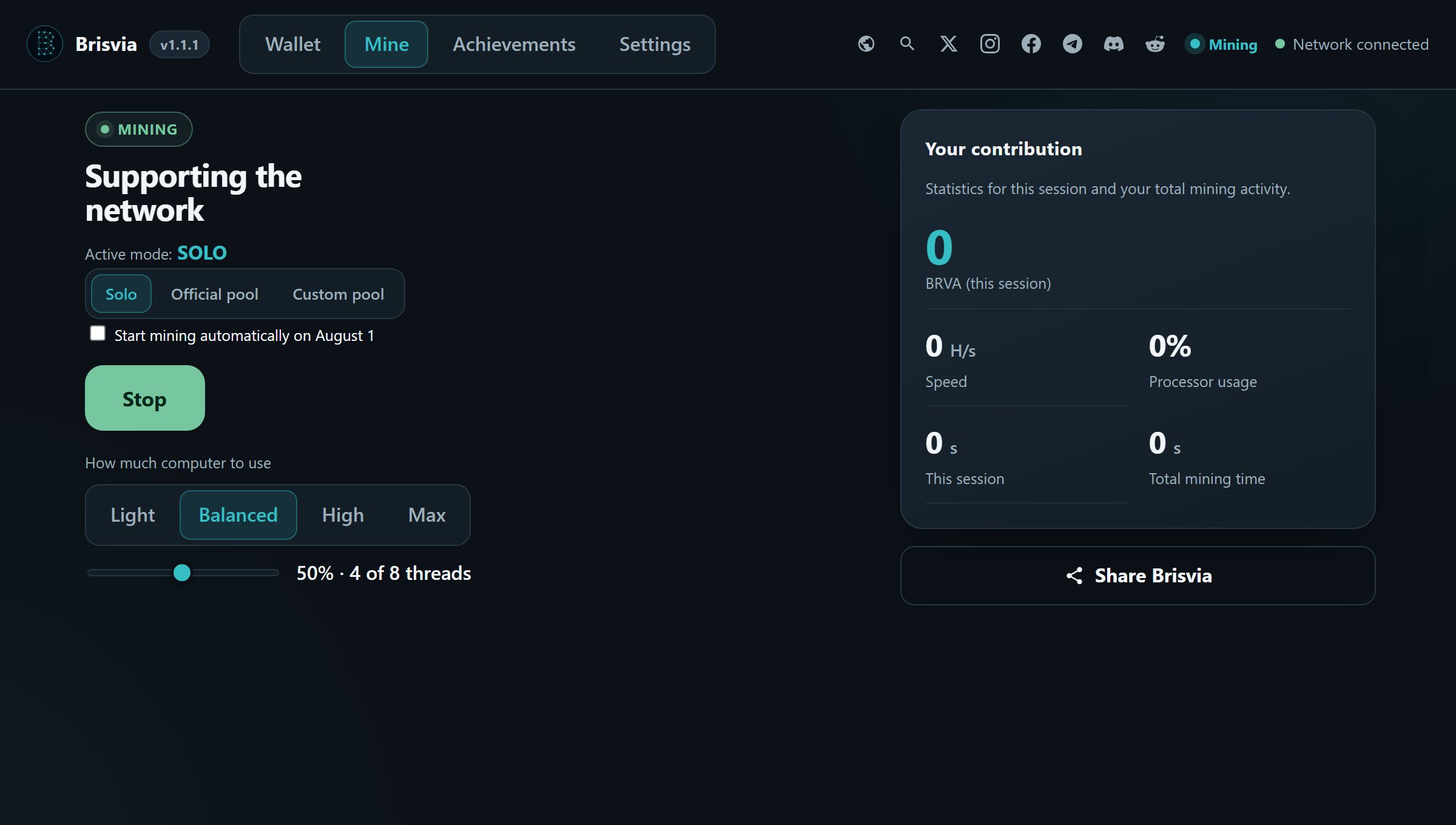This screenshot has width=1456, height=825.
Task: Click the search magnifier icon
Action: [x=908, y=44]
